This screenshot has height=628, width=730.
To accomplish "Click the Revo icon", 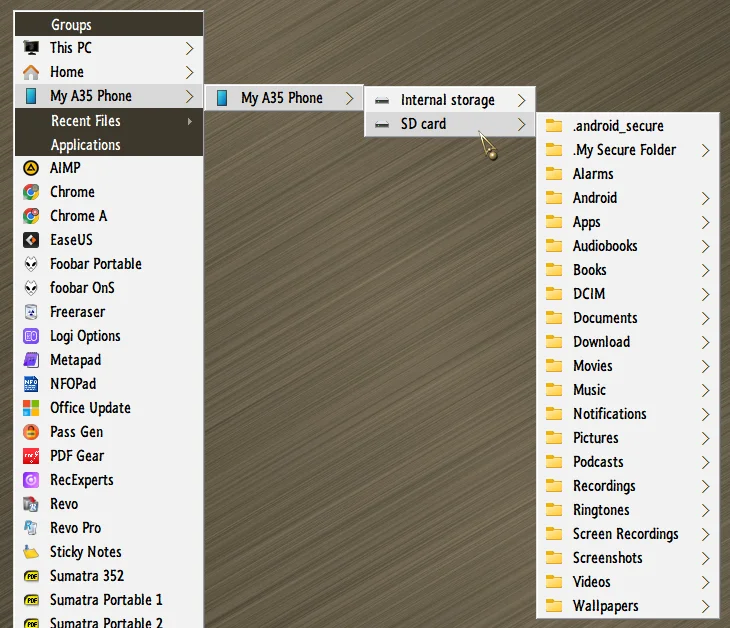I will [x=31, y=504].
